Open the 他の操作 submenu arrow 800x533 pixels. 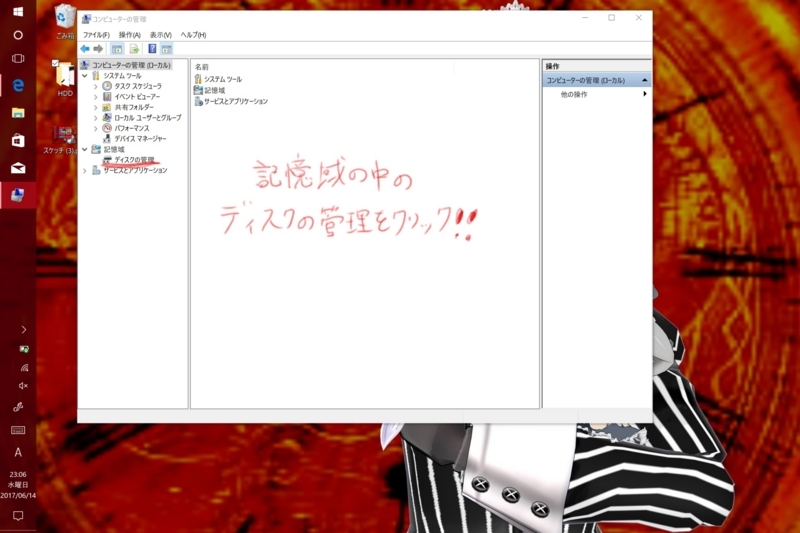(x=645, y=94)
